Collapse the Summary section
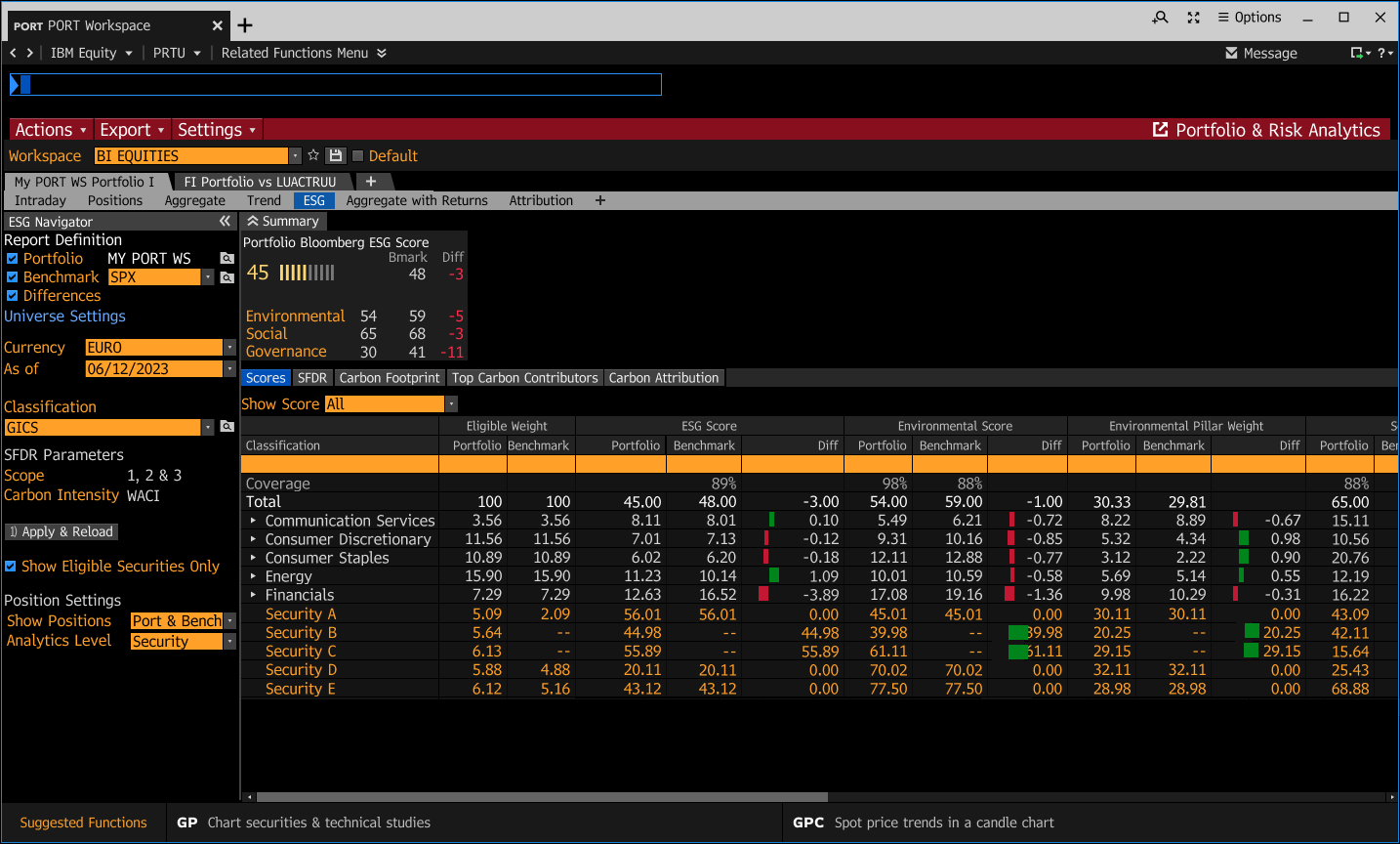Viewport: 1400px width, 844px height. click(x=253, y=222)
